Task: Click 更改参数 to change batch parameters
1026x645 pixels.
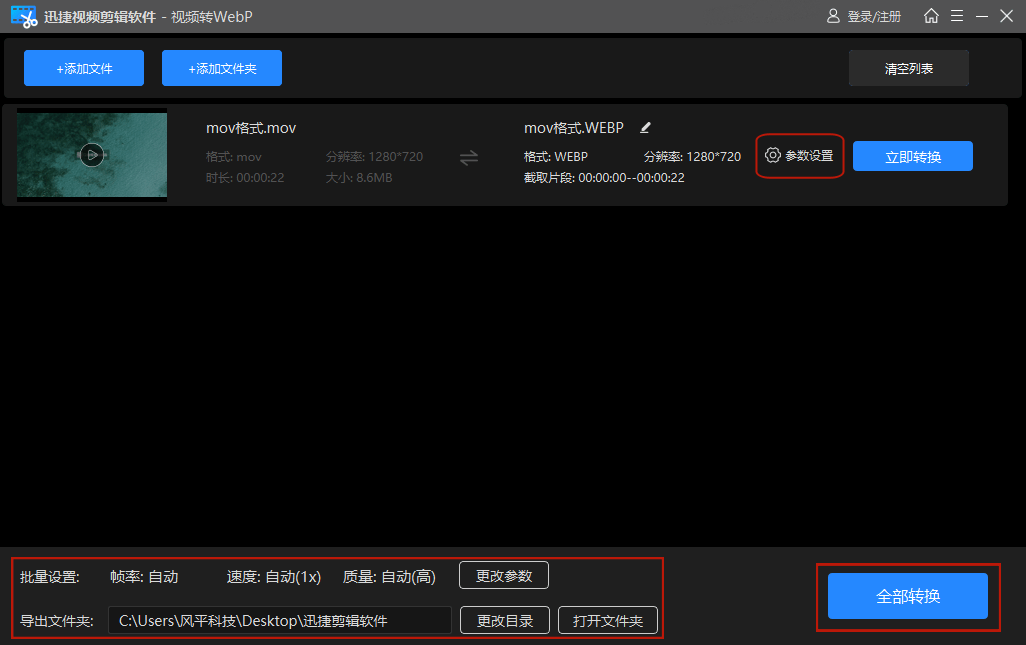Action: tap(504, 576)
